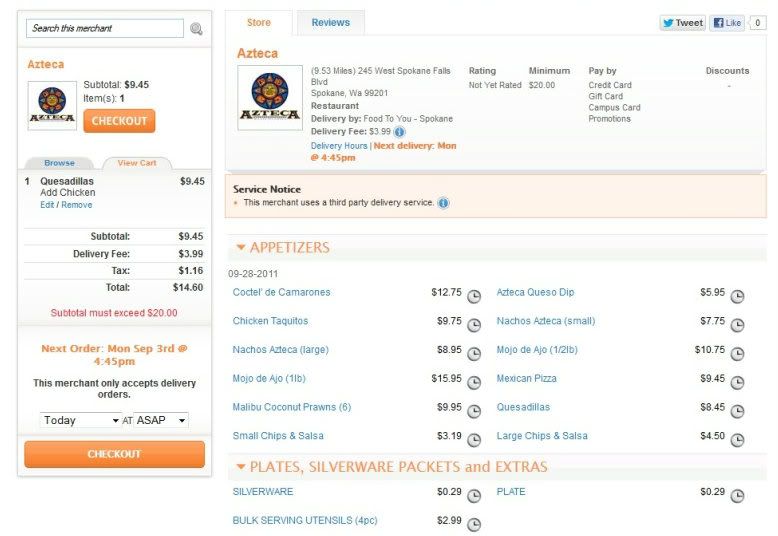This screenshot has height=536, width=778.
Task: Open the ASAP delivery time dropdown
Action: [x=161, y=420]
